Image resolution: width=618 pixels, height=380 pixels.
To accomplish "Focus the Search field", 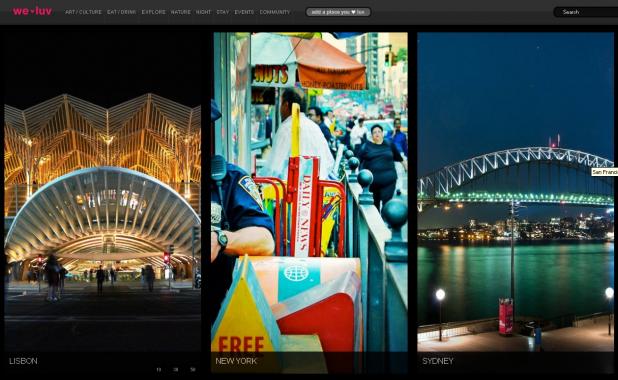I will click(x=586, y=12).
